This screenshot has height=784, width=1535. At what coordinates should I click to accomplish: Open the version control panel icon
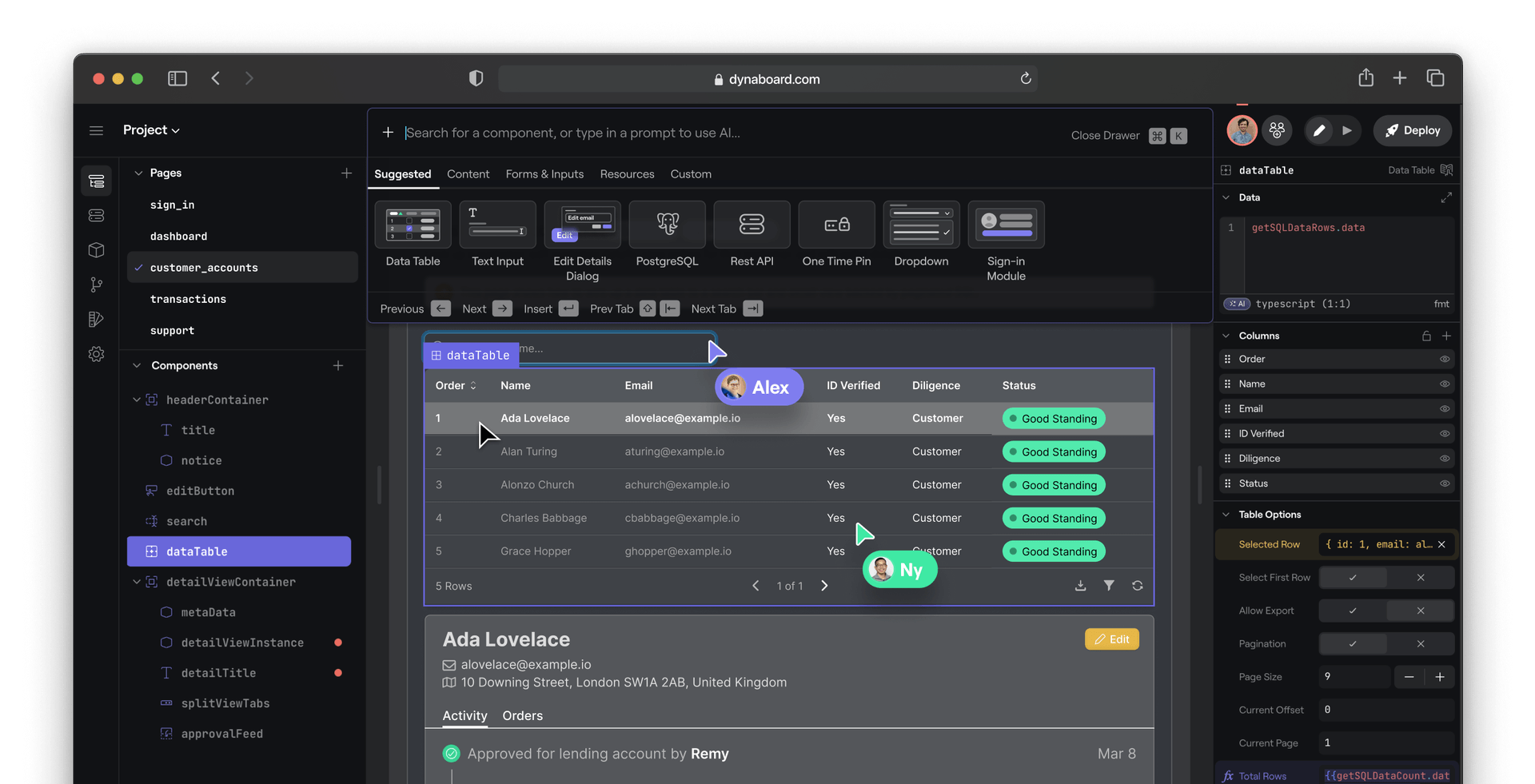(x=96, y=285)
